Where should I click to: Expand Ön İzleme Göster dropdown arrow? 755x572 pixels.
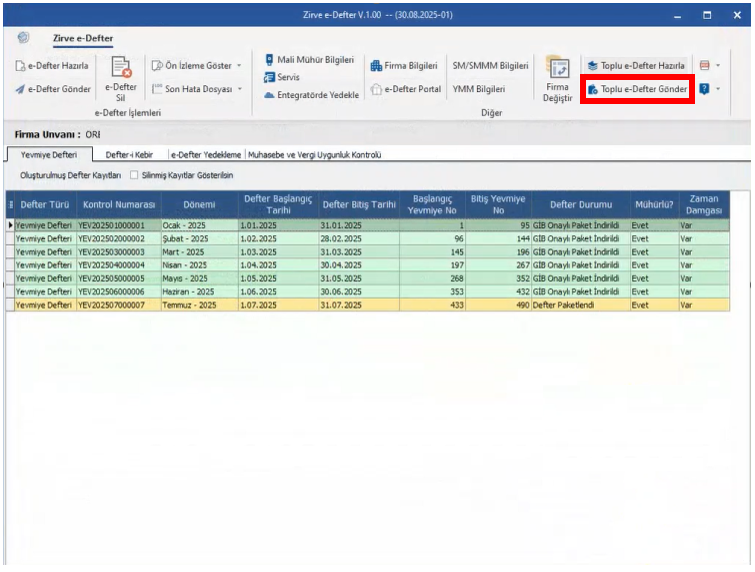click(x=239, y=65)
